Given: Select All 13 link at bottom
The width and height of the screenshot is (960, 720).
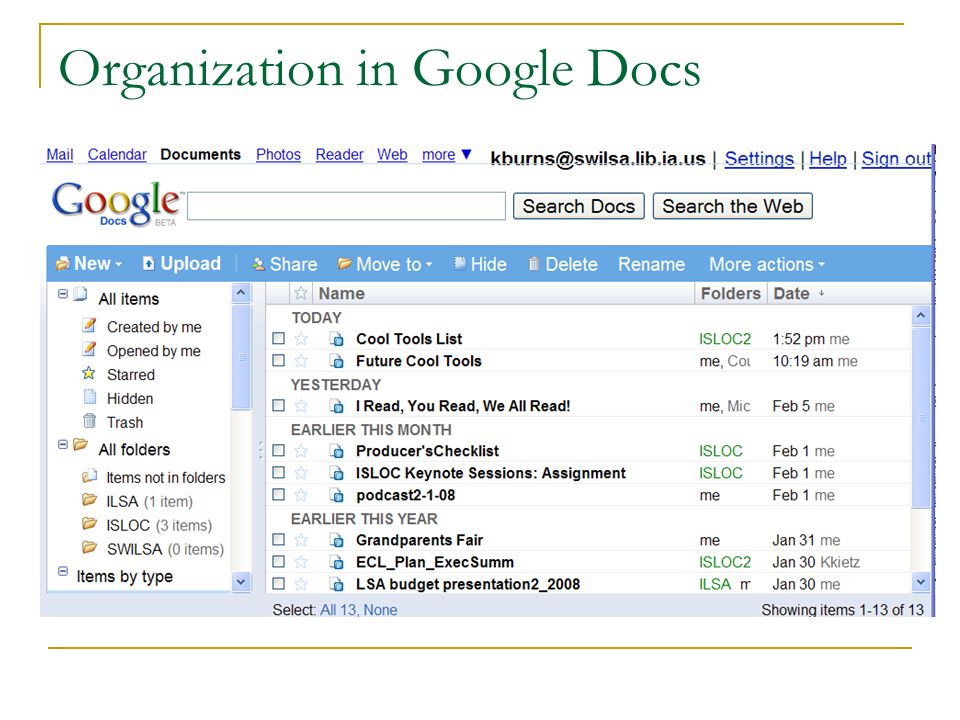Looking at the screenshot, I should click(x=338, y=610).
